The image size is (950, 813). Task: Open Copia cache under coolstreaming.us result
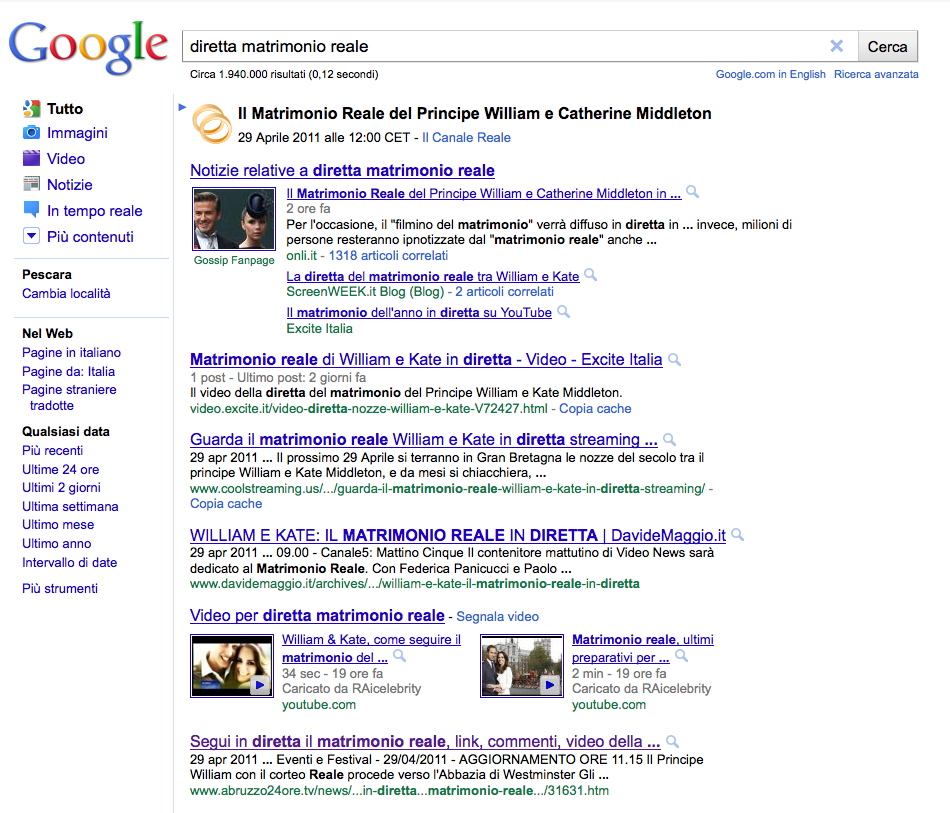(x=226, y=503)
